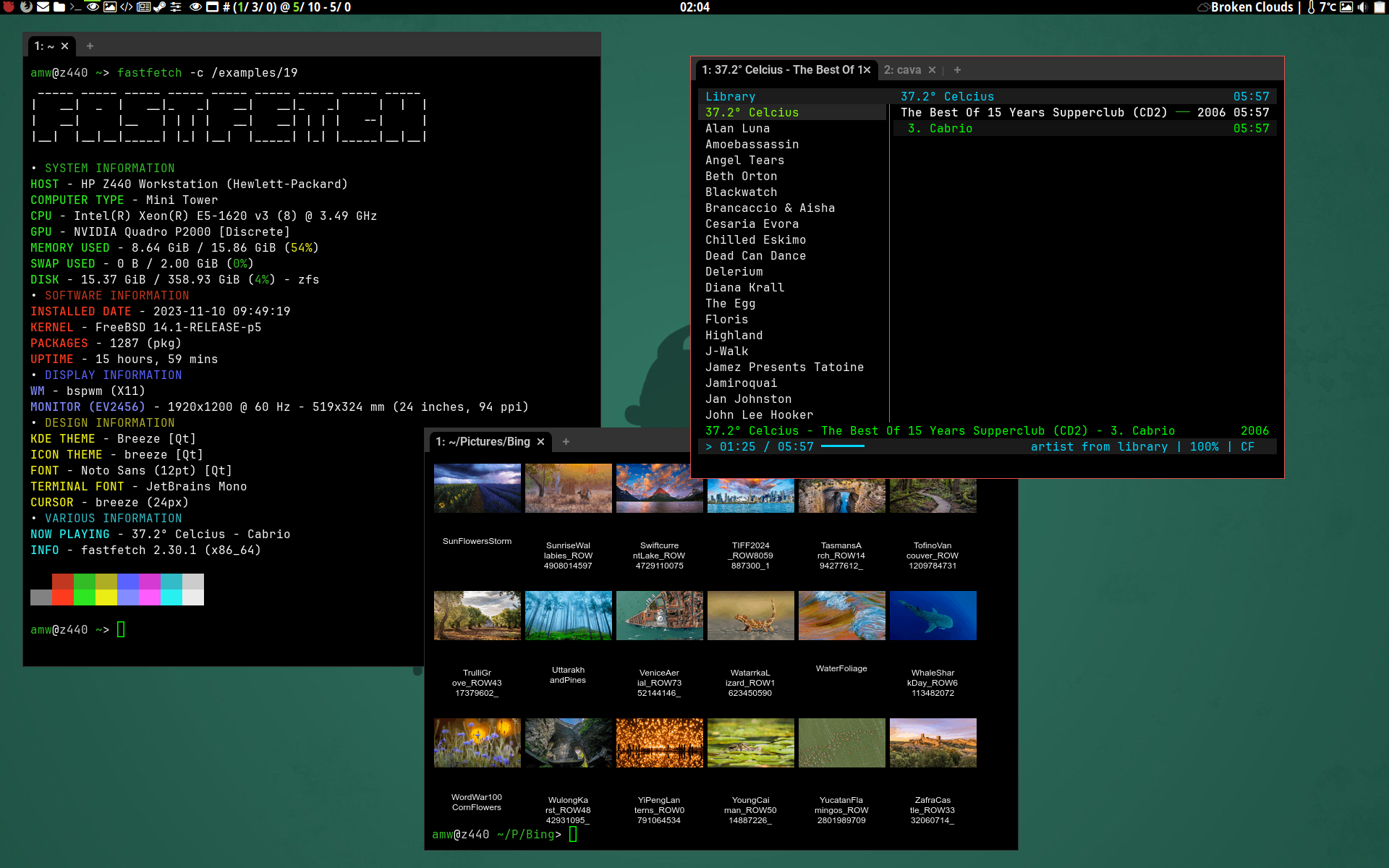The image size is (1389, 868).
Task: Click the eye icon beside terminal launcher
Action: 93,7
